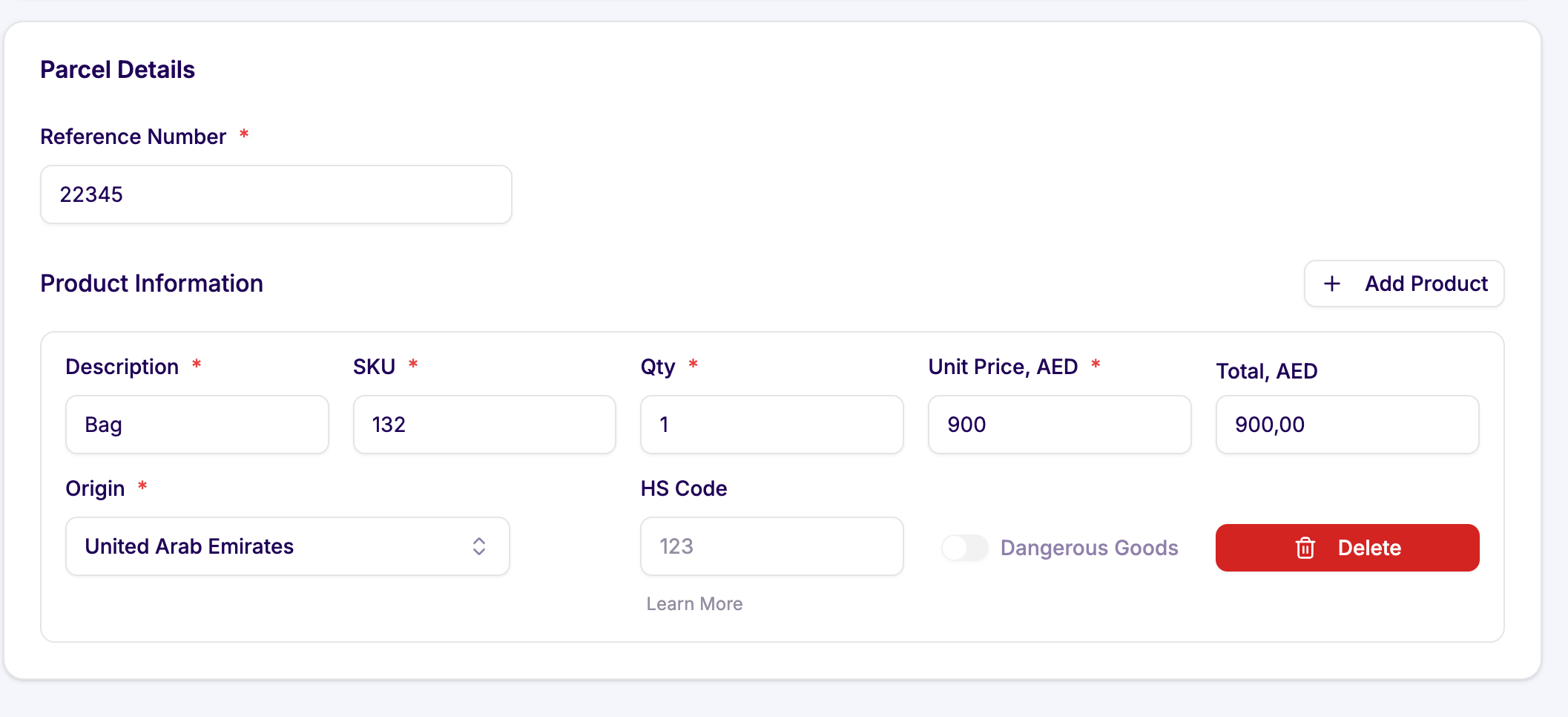Viewport: 1568px width, 717px height.
Task: Click the trash can icon on Delete
Action: pyautogui.click(x=1305, y=548)
